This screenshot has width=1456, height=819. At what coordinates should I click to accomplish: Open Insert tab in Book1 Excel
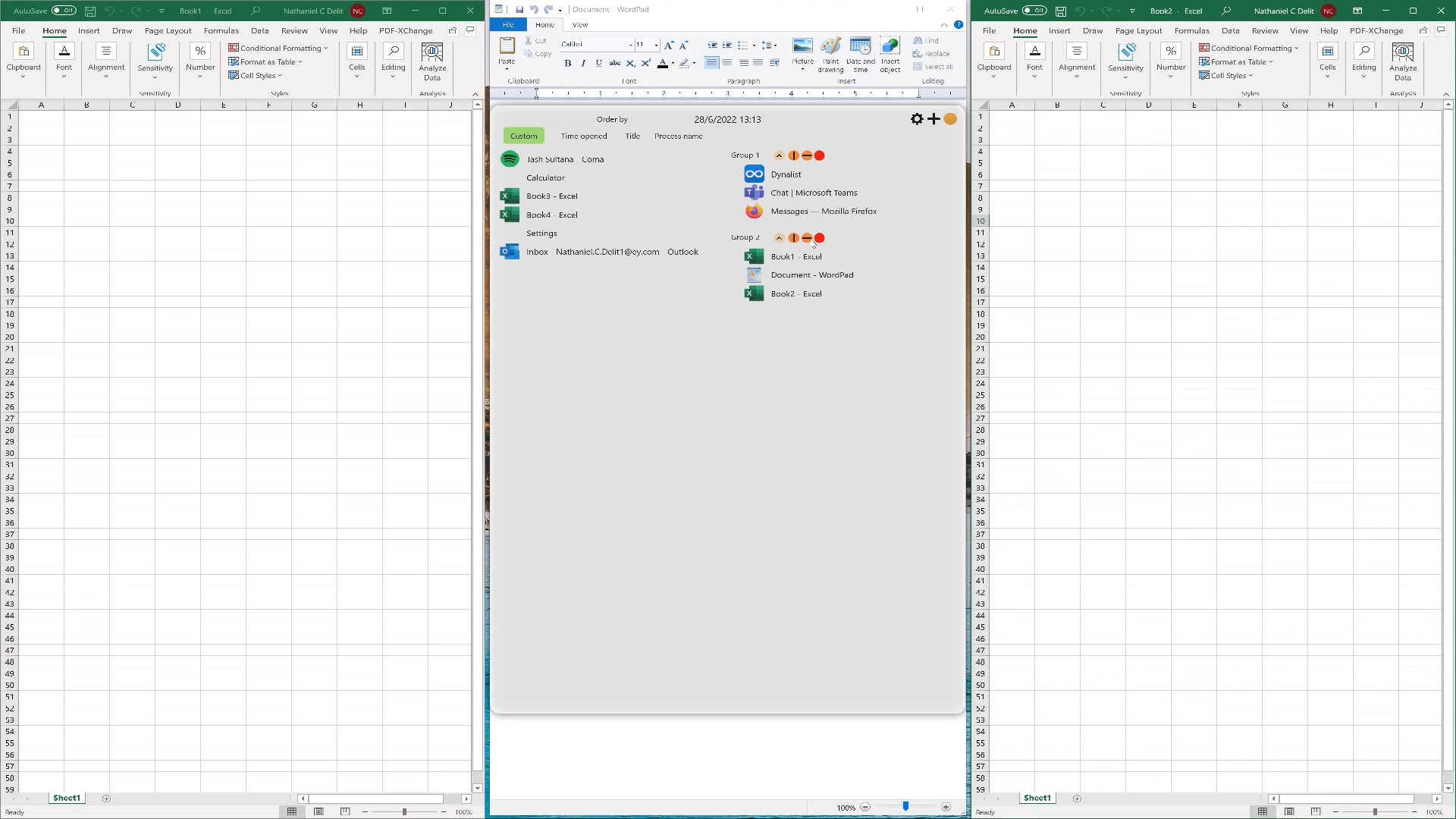[x=89, y=31]
